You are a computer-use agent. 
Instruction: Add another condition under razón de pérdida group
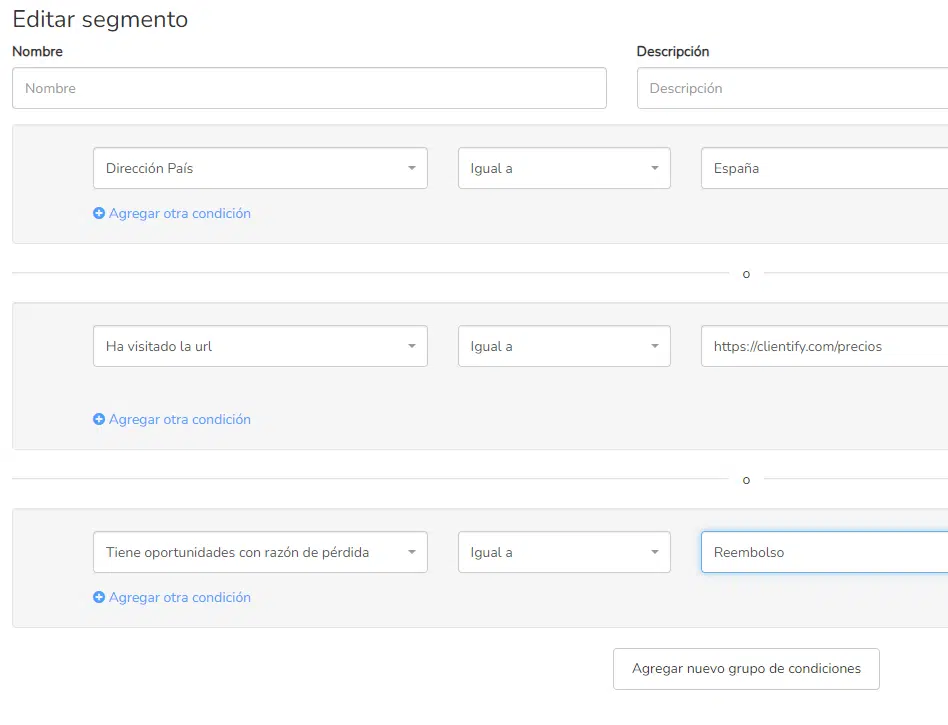(180, 597)
